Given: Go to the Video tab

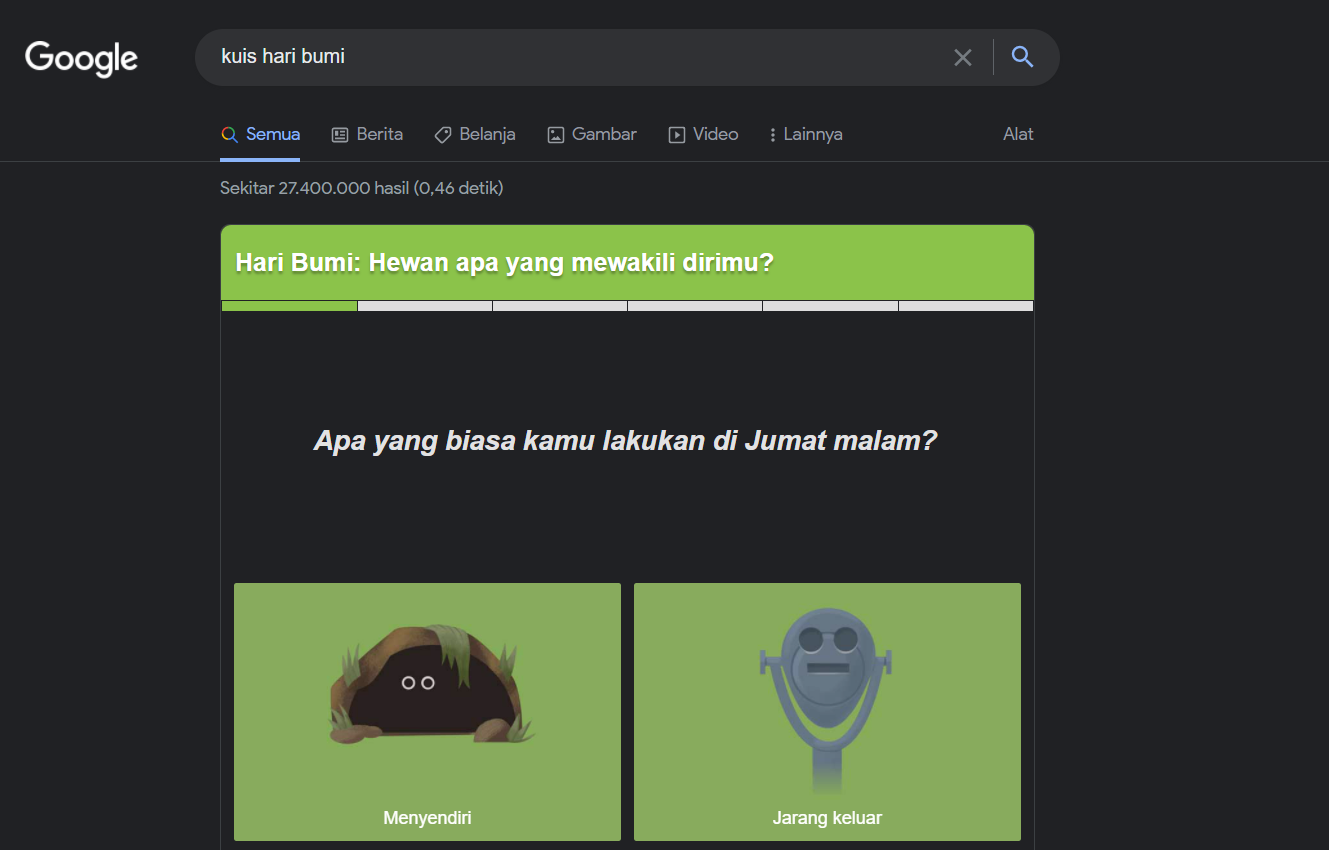Looking at the screenshot, I should click(703, 134).
